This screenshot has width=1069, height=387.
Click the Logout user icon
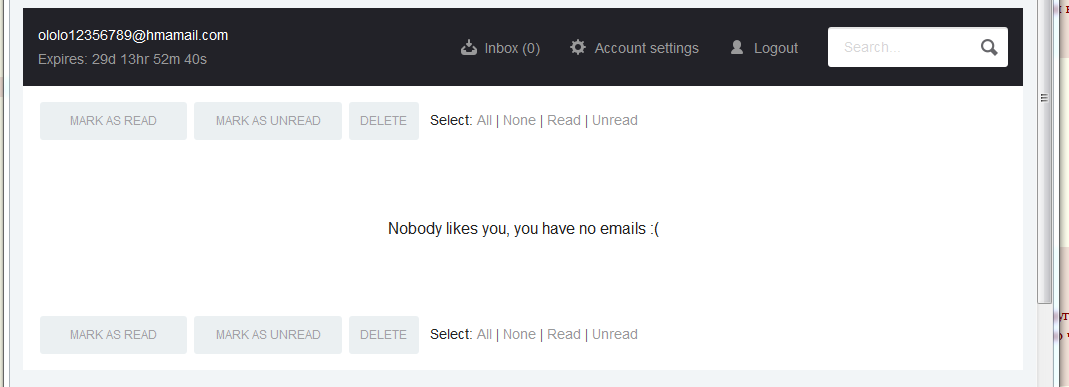pos(737,47)
